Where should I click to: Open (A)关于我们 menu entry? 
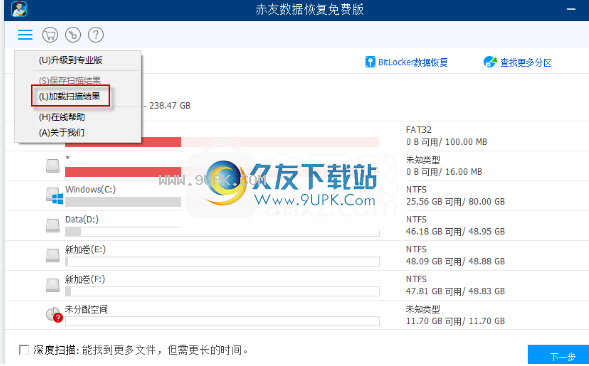(x=62, y=132)
